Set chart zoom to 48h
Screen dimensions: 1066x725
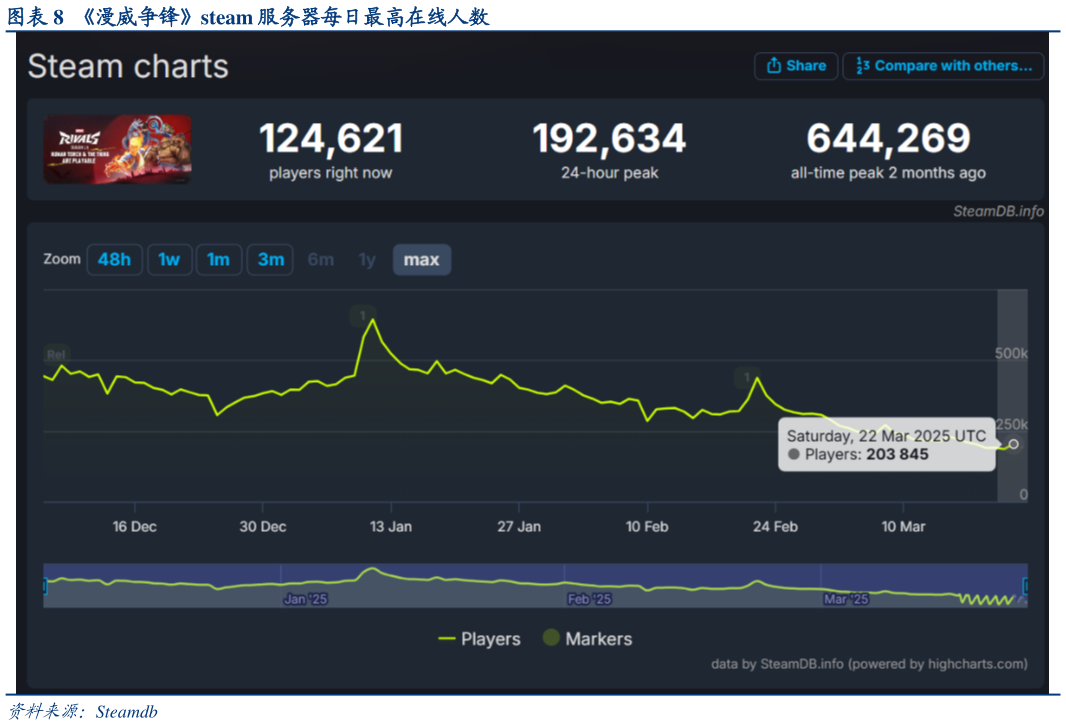pos(114,260)
